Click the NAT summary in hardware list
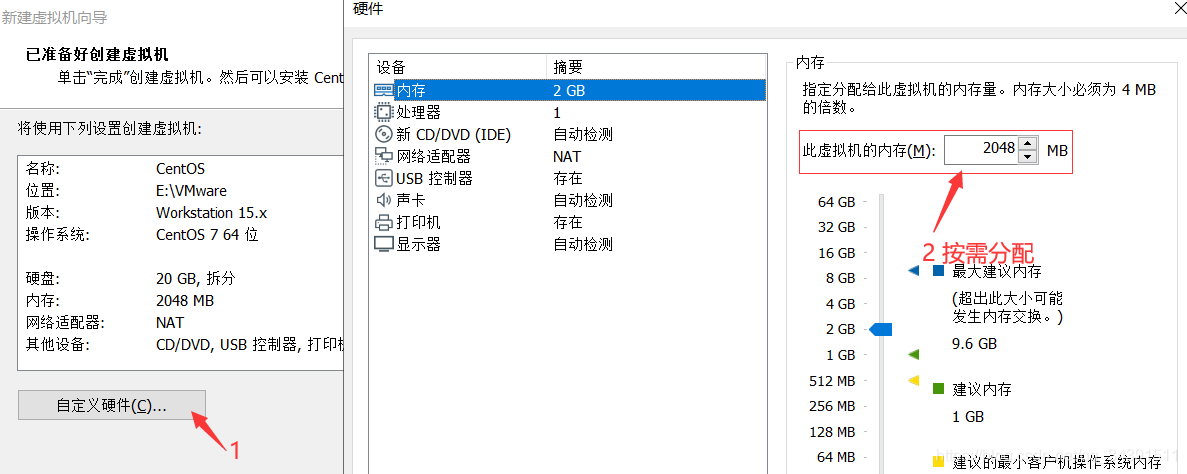Screen dimensions: 1187x474 pyautogui.click(x=567, y=156)
